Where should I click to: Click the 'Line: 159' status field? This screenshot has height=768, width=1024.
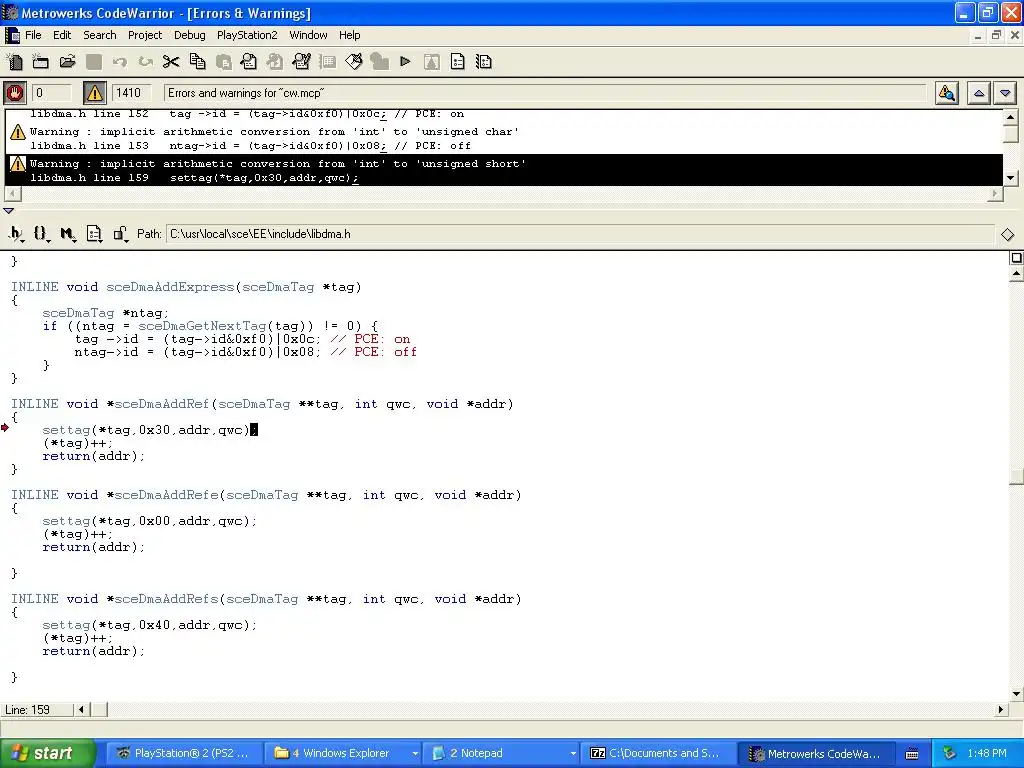point(37,710)
